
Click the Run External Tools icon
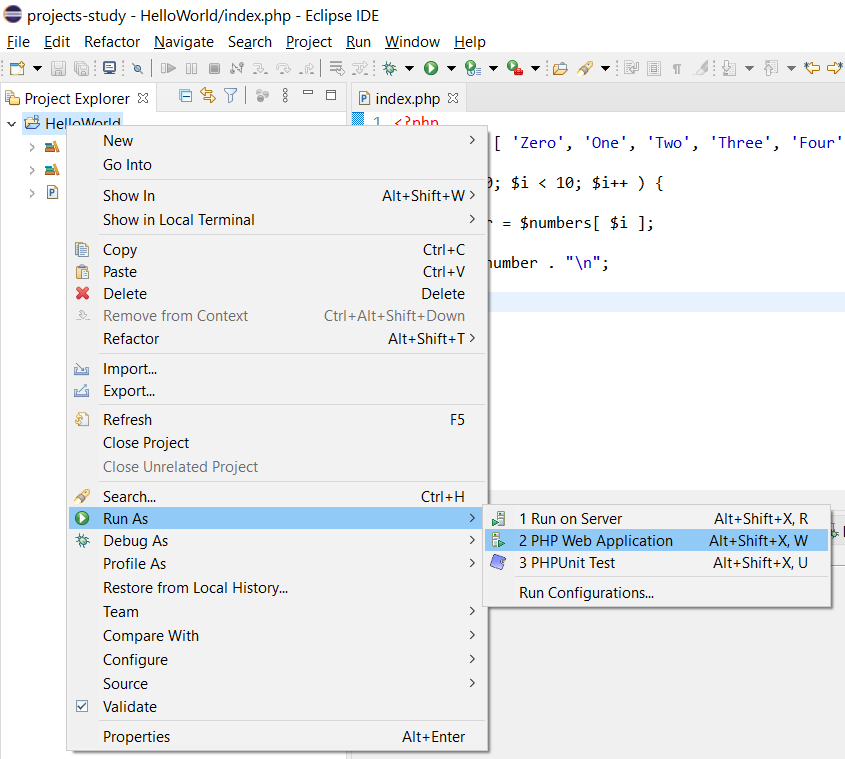coord(515,68)
